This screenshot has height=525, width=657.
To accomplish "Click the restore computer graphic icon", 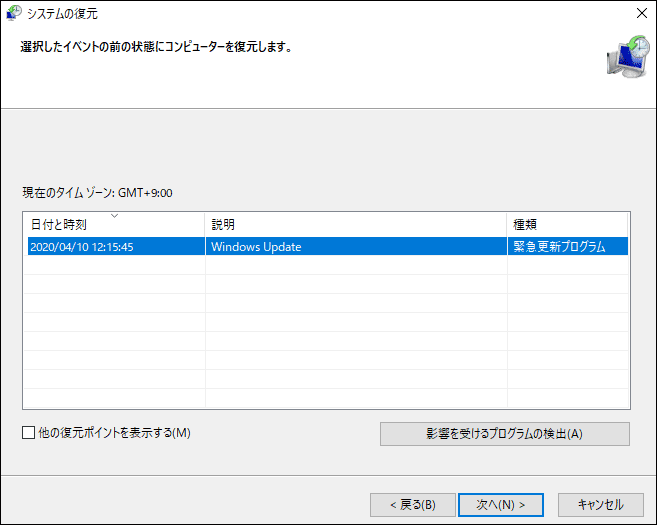I will 628,57.
